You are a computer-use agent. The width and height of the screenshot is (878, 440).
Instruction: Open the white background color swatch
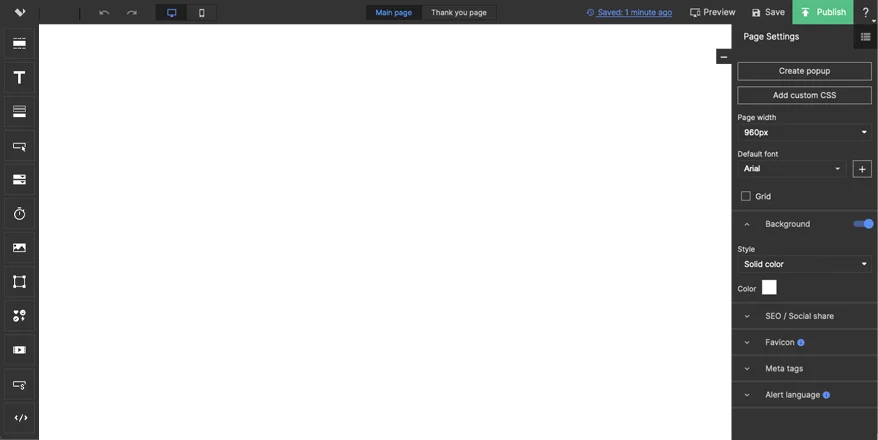769,288
